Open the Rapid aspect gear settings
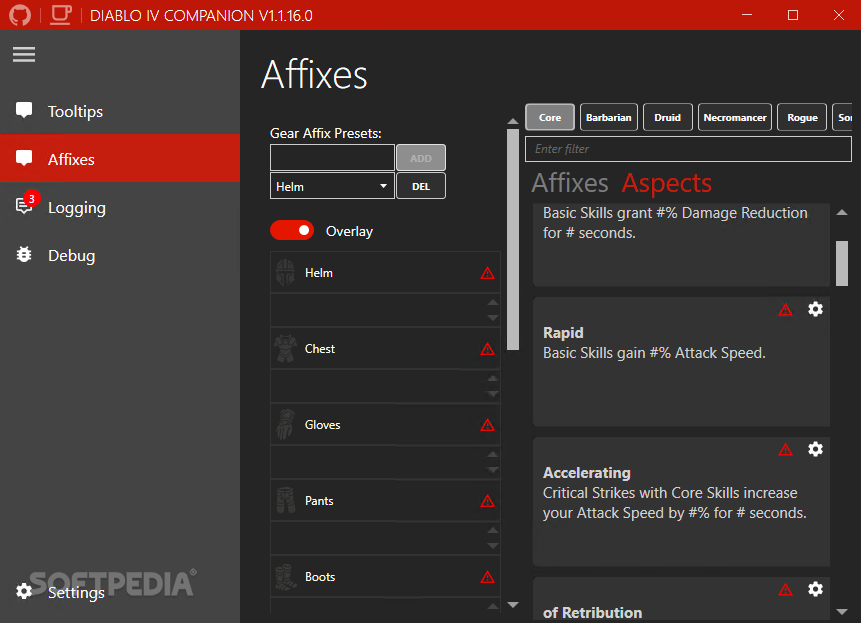861x623 pixels. [x=815, y=309]
